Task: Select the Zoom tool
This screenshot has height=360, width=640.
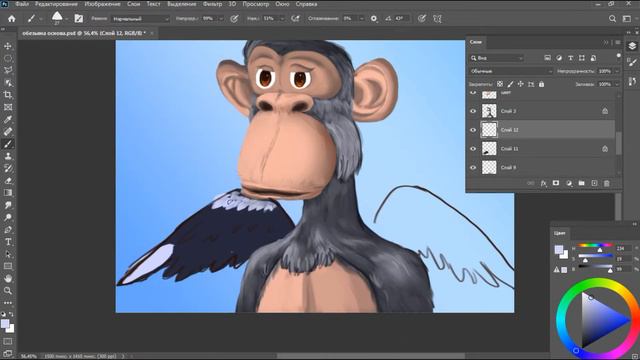Action: point(8,291)
